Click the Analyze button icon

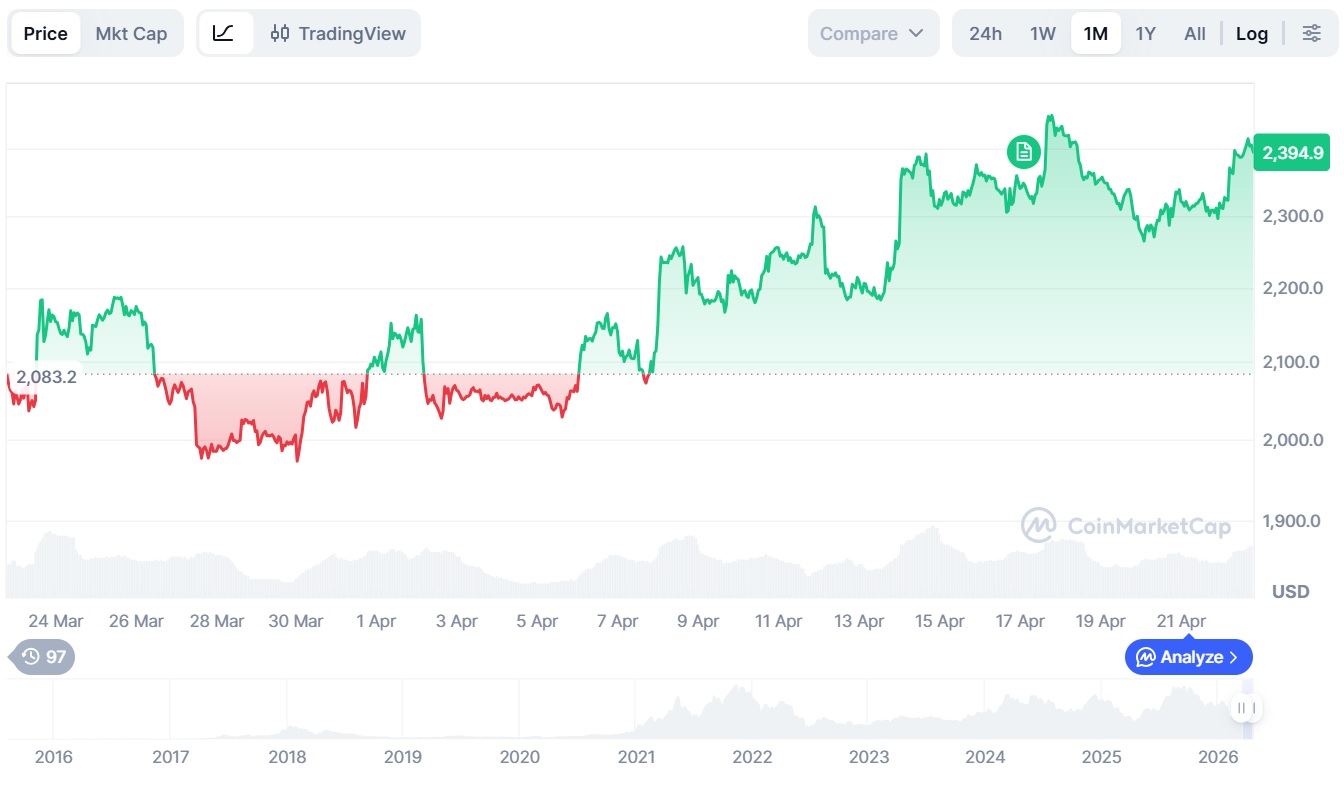pyautogui.click(x=1145, y=657)
